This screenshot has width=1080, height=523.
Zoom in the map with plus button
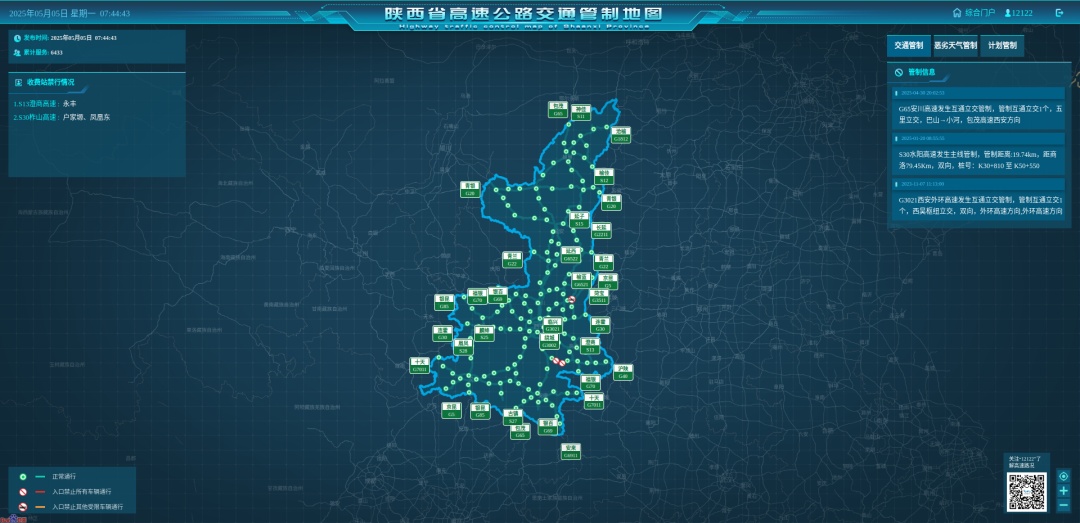coord(1063,491)
